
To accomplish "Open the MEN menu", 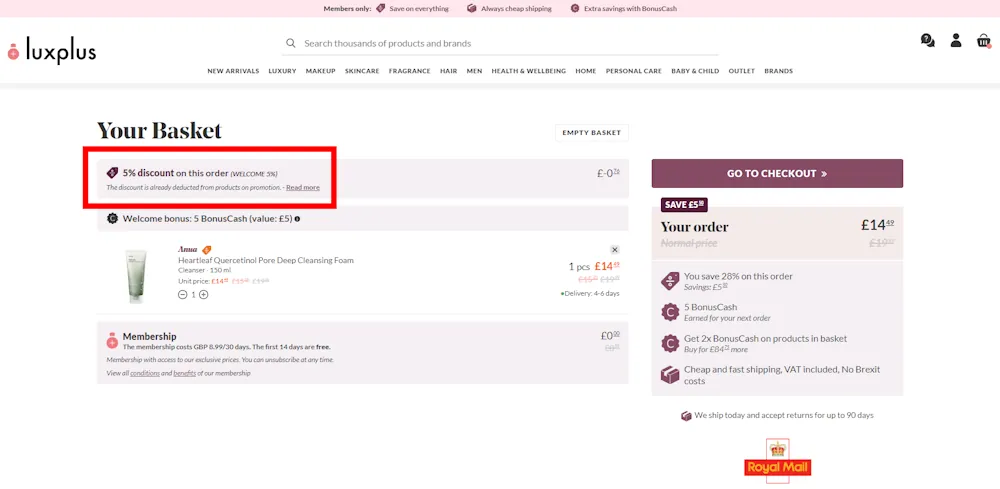I will point(474,71).
